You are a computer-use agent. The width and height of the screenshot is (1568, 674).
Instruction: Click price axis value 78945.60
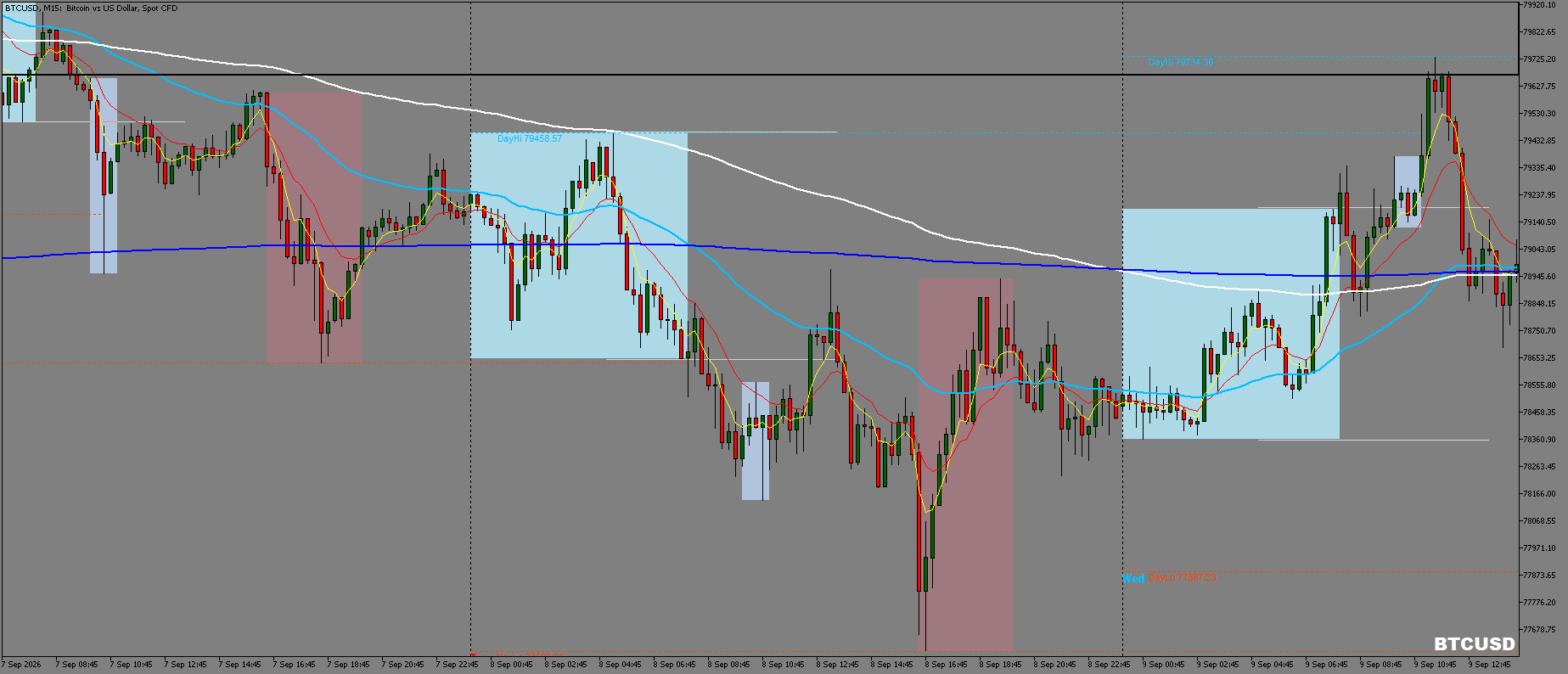click(1539, 277)
